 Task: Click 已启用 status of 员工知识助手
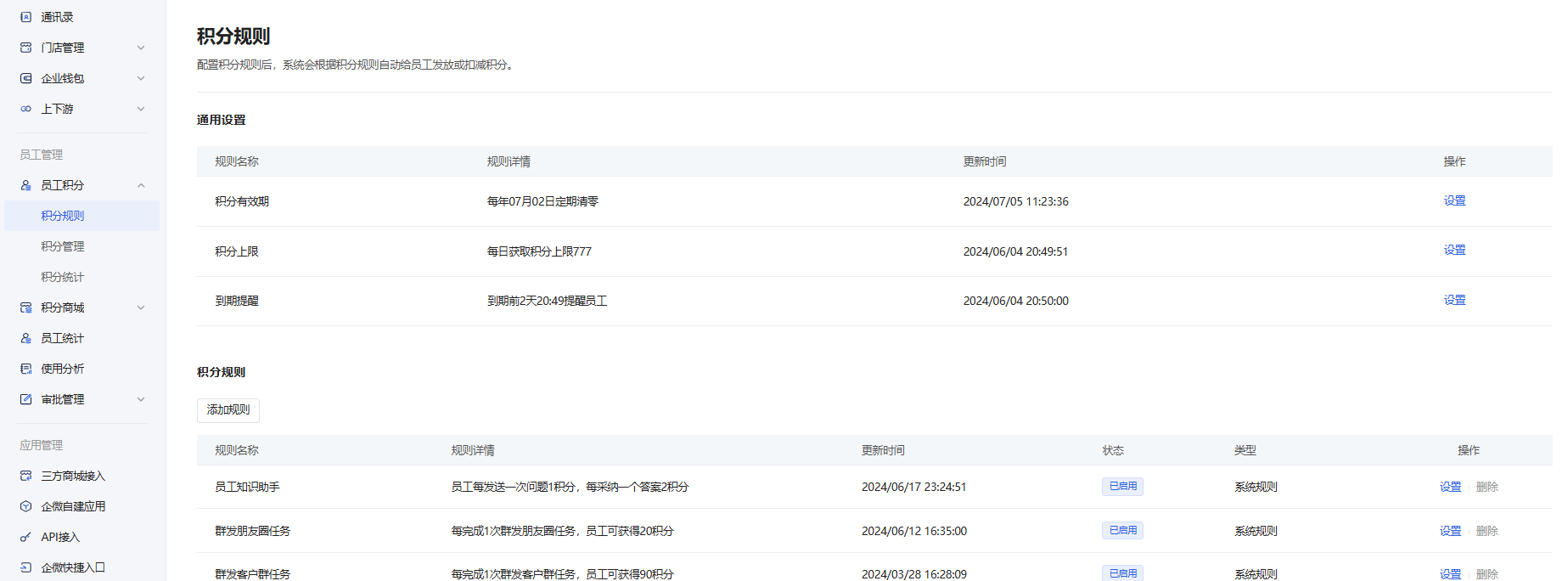click(1122, 487)
